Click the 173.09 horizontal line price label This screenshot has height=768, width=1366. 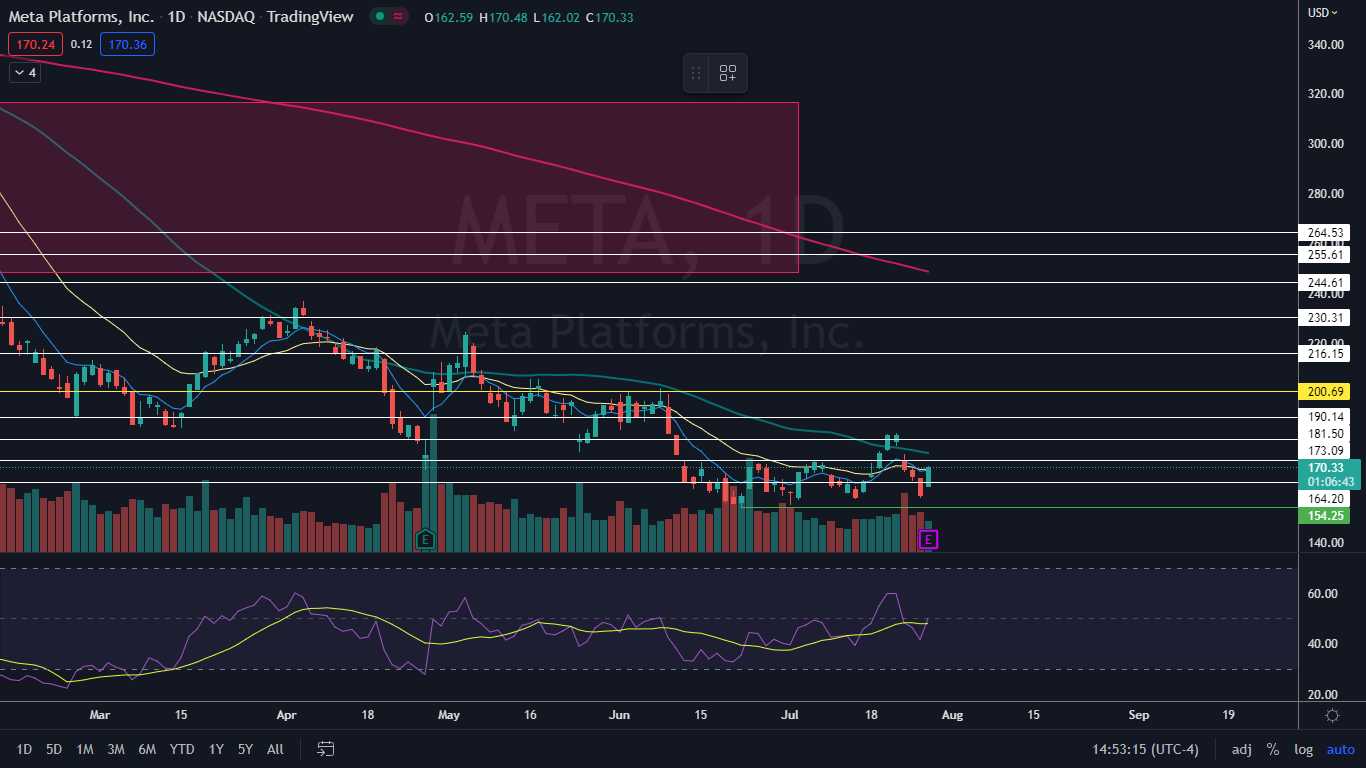coord(1324,451)
